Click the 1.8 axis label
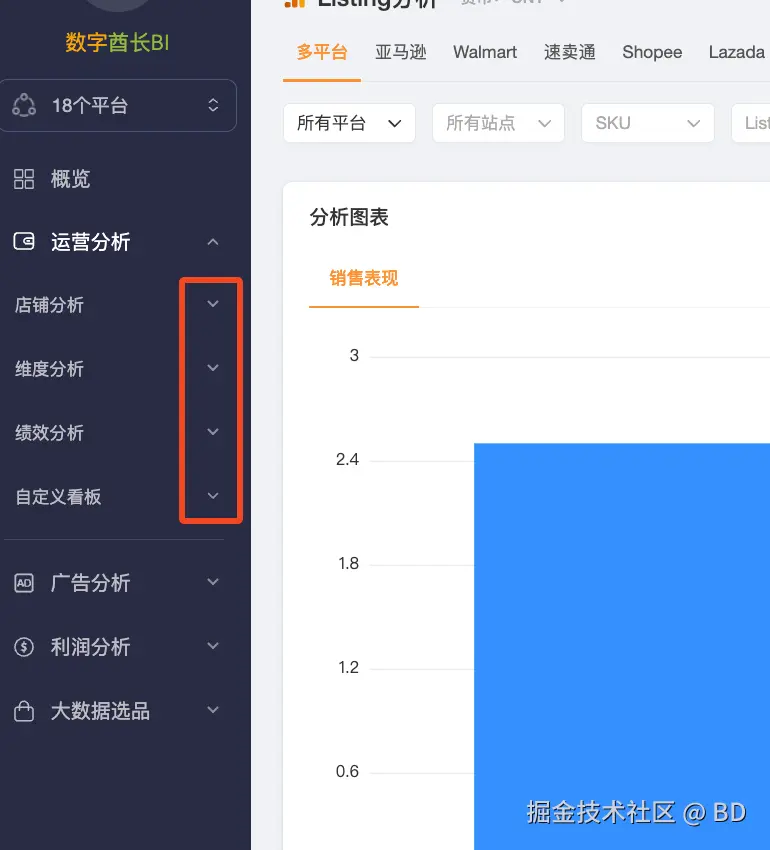770x850 pixels. point(348,564)
